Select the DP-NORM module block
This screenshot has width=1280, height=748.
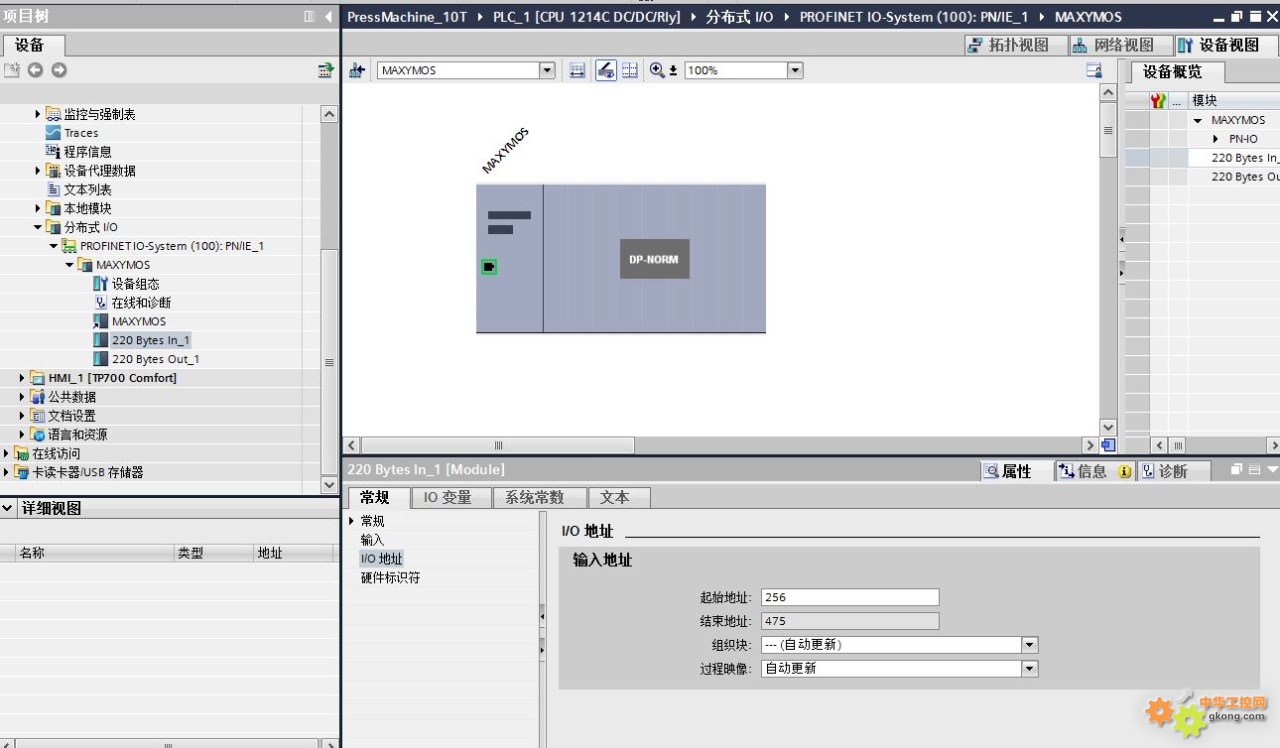[x=654, y=259]
